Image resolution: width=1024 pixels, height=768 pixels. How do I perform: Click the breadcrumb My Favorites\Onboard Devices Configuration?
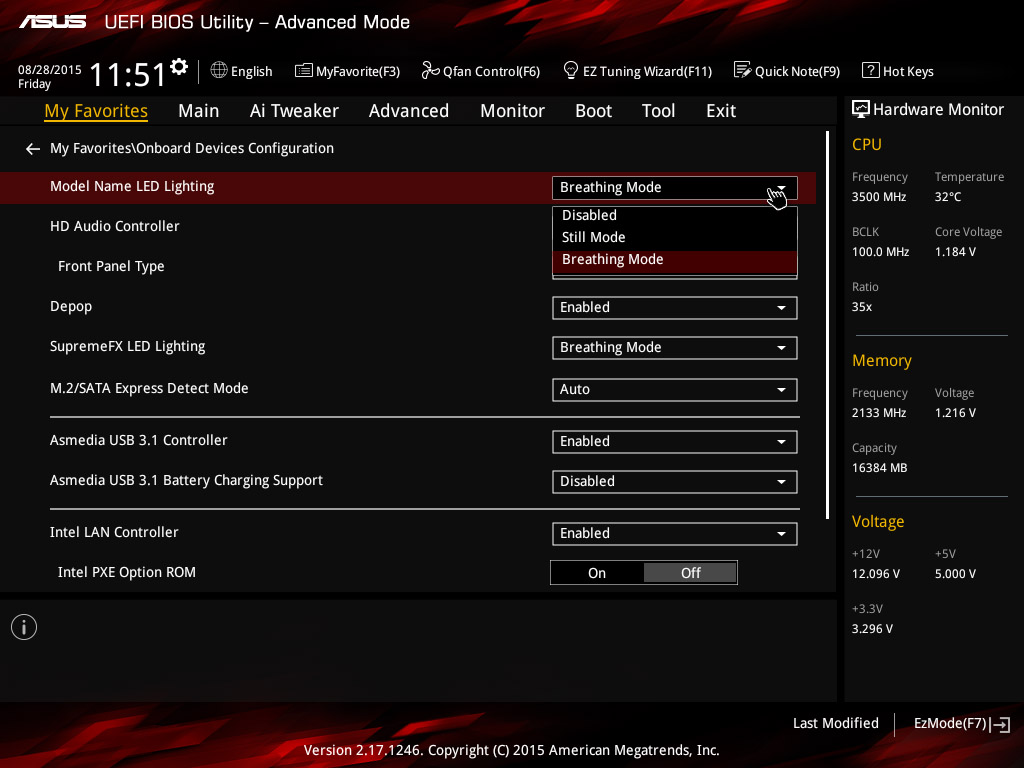click(192, 148)
